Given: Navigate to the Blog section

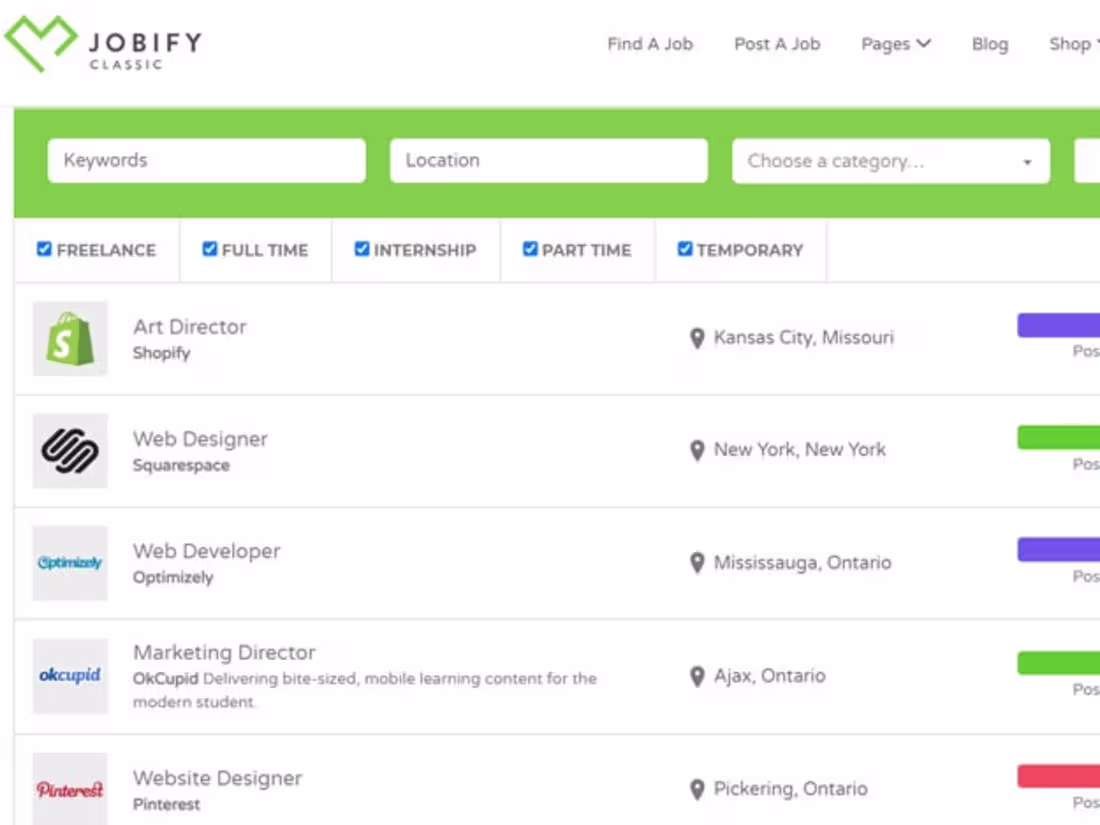Looking at the screenshot, I should point(990,44).
